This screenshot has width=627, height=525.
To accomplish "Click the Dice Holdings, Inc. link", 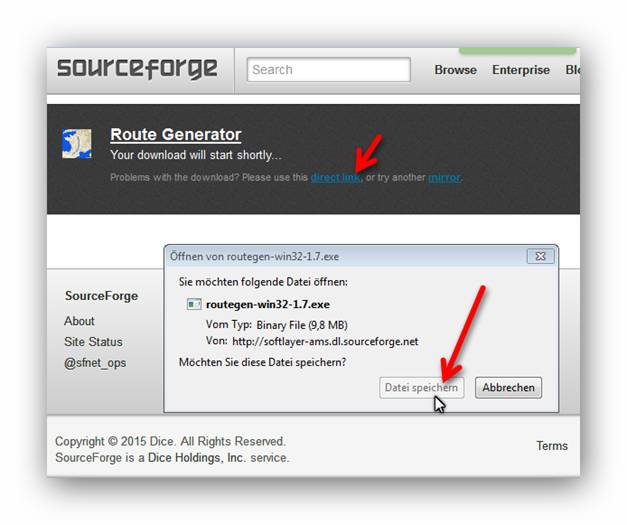I will (196, 457).
